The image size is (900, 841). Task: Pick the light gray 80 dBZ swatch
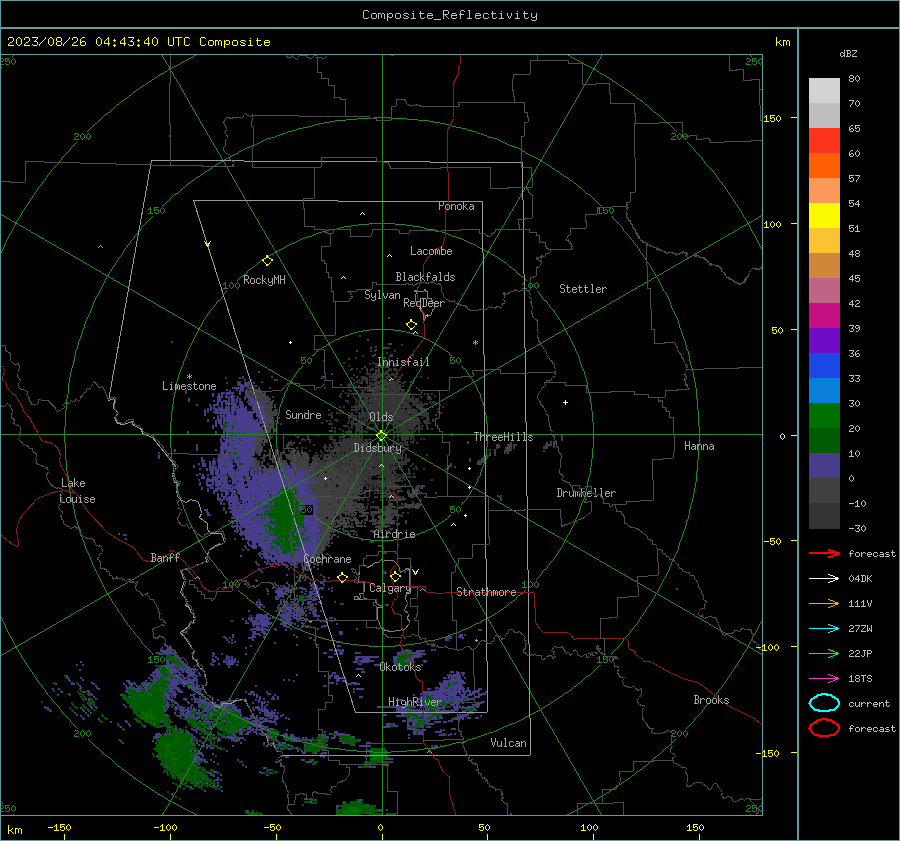tap(824, 90)
